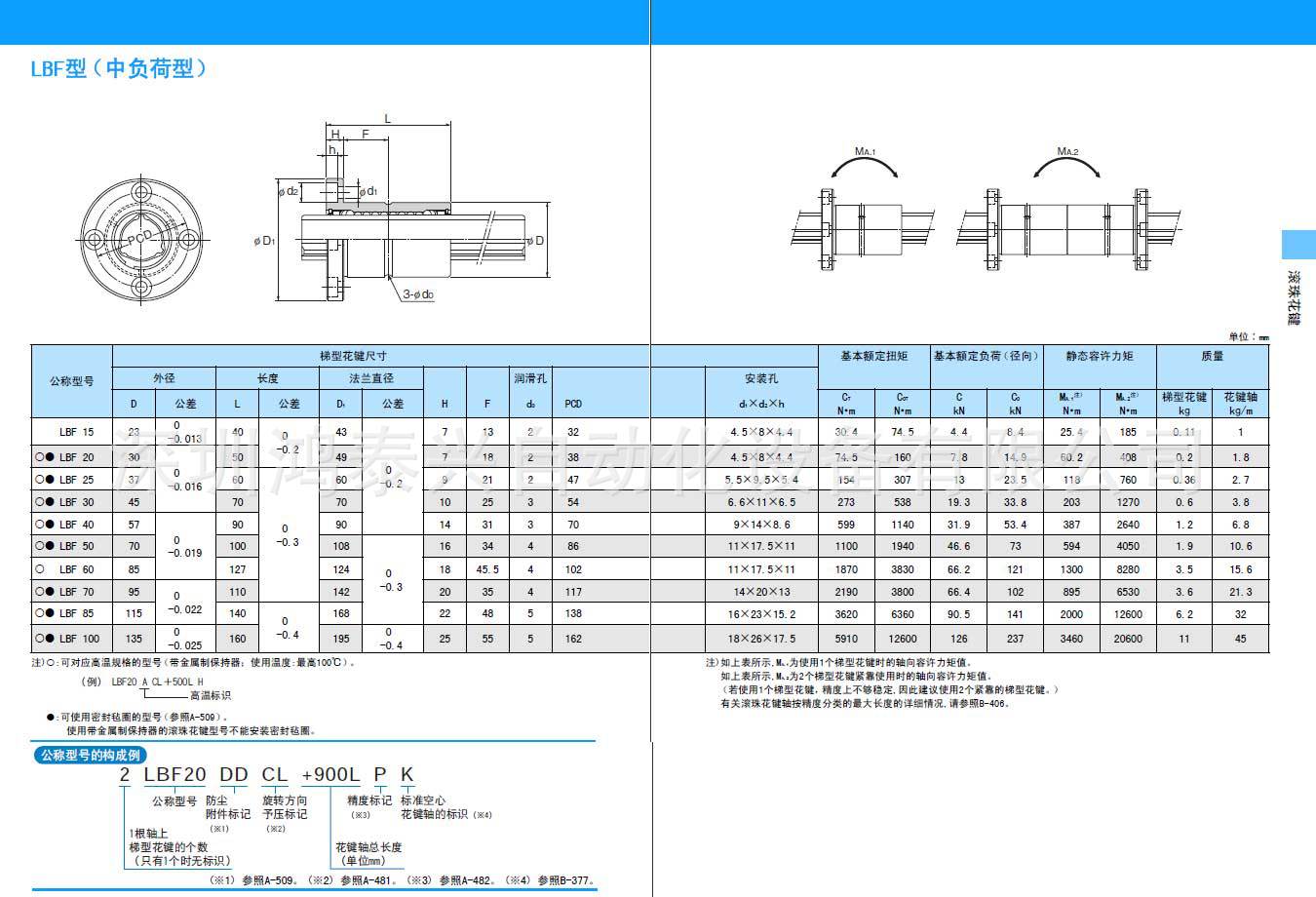The image size is (1316, 897).
Task: Click the "精度标记" label
Action: (x=369, y=801)
